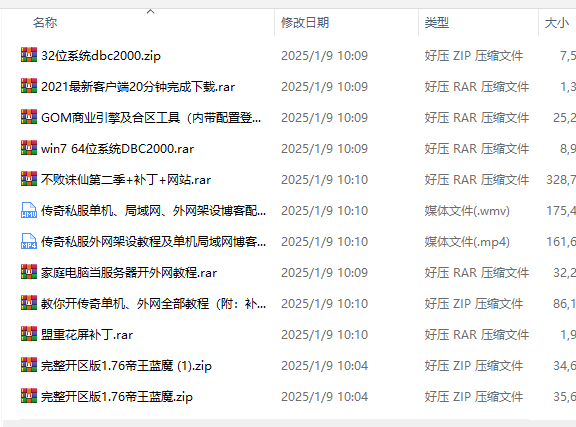Screen dimensions: 576x427
Task: Click the sort arrow above 名称 column
Action: point(150,12)
